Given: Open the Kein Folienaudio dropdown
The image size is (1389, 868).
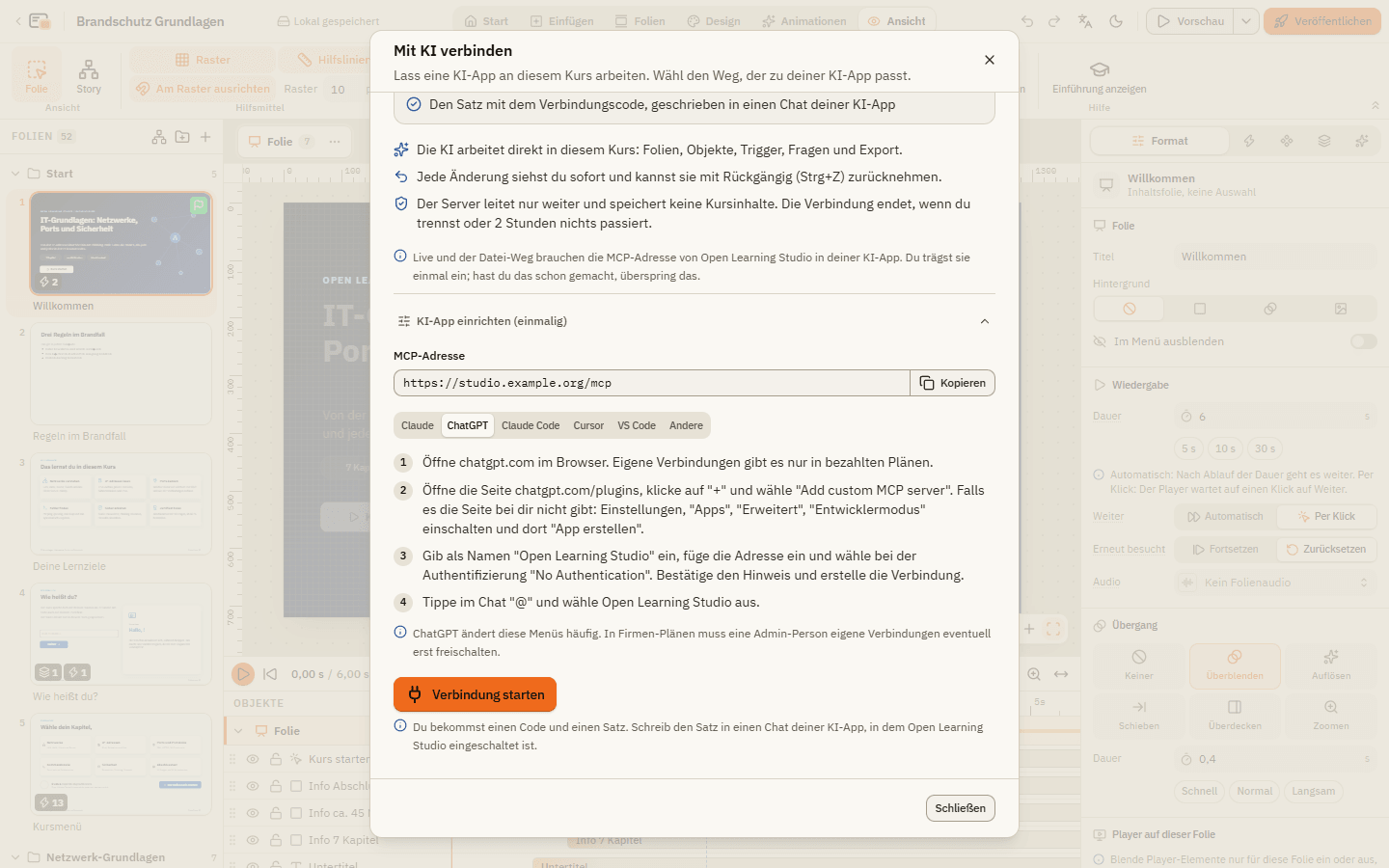Looking at the screenshot, I should pos(1275,583).
